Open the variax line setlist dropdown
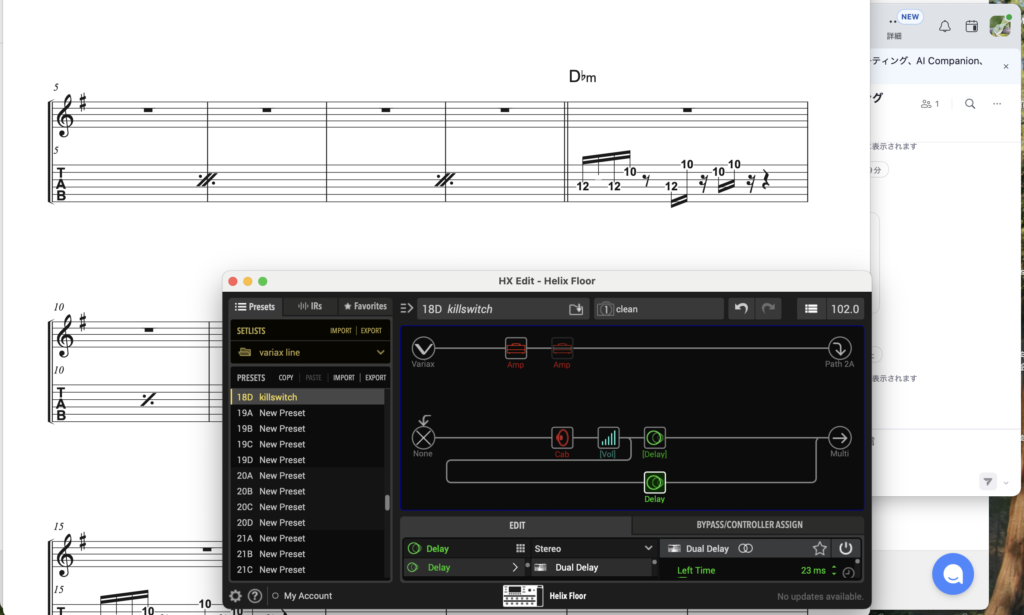Viewport: 1024px width, 615px height. tap(380, 352)
